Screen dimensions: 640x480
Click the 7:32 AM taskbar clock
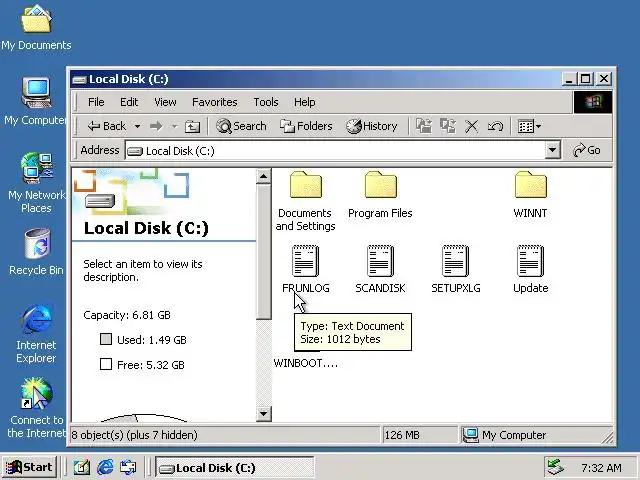click(601, 468)
